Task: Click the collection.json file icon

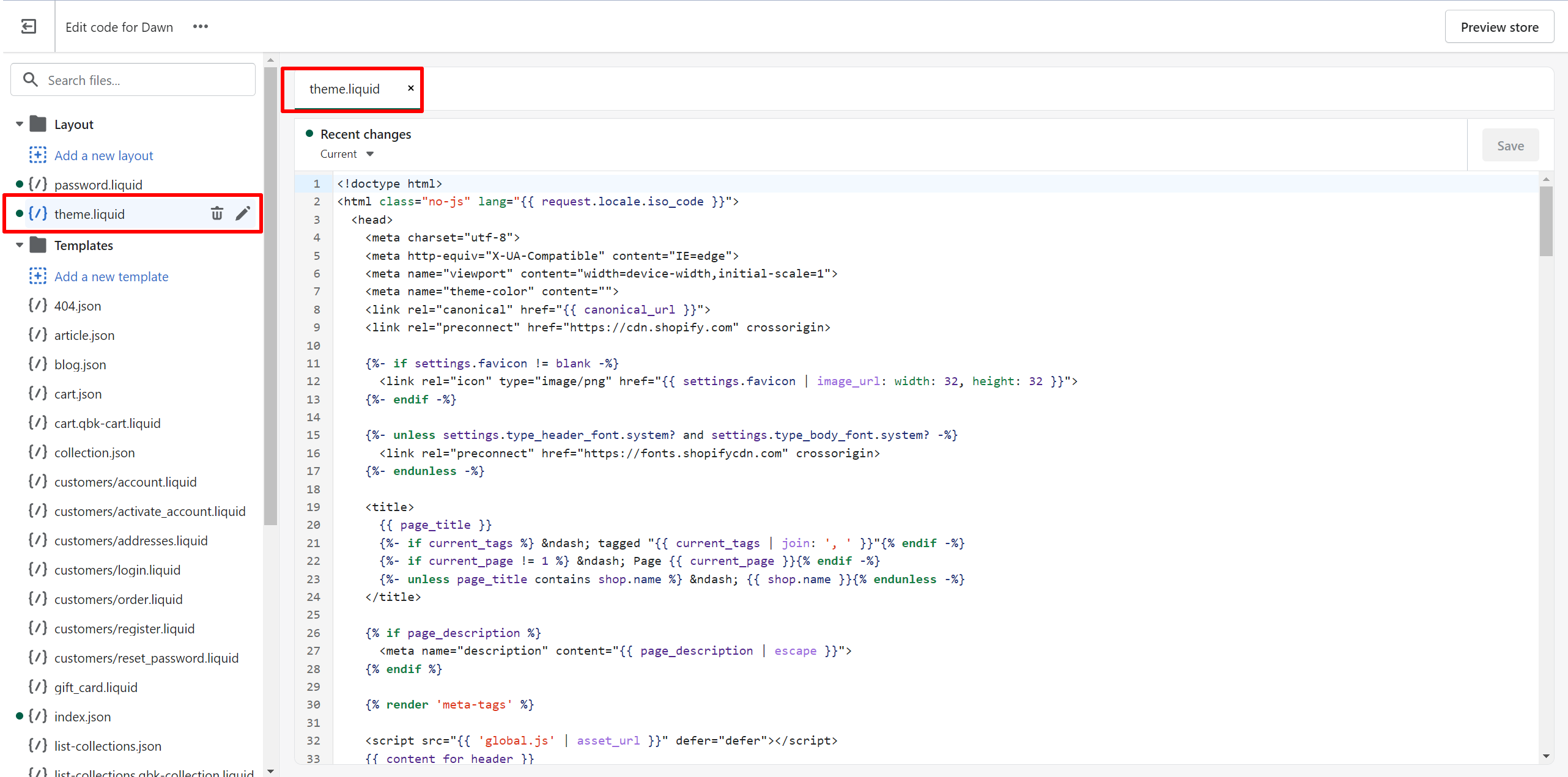Action: coord(38,452)
